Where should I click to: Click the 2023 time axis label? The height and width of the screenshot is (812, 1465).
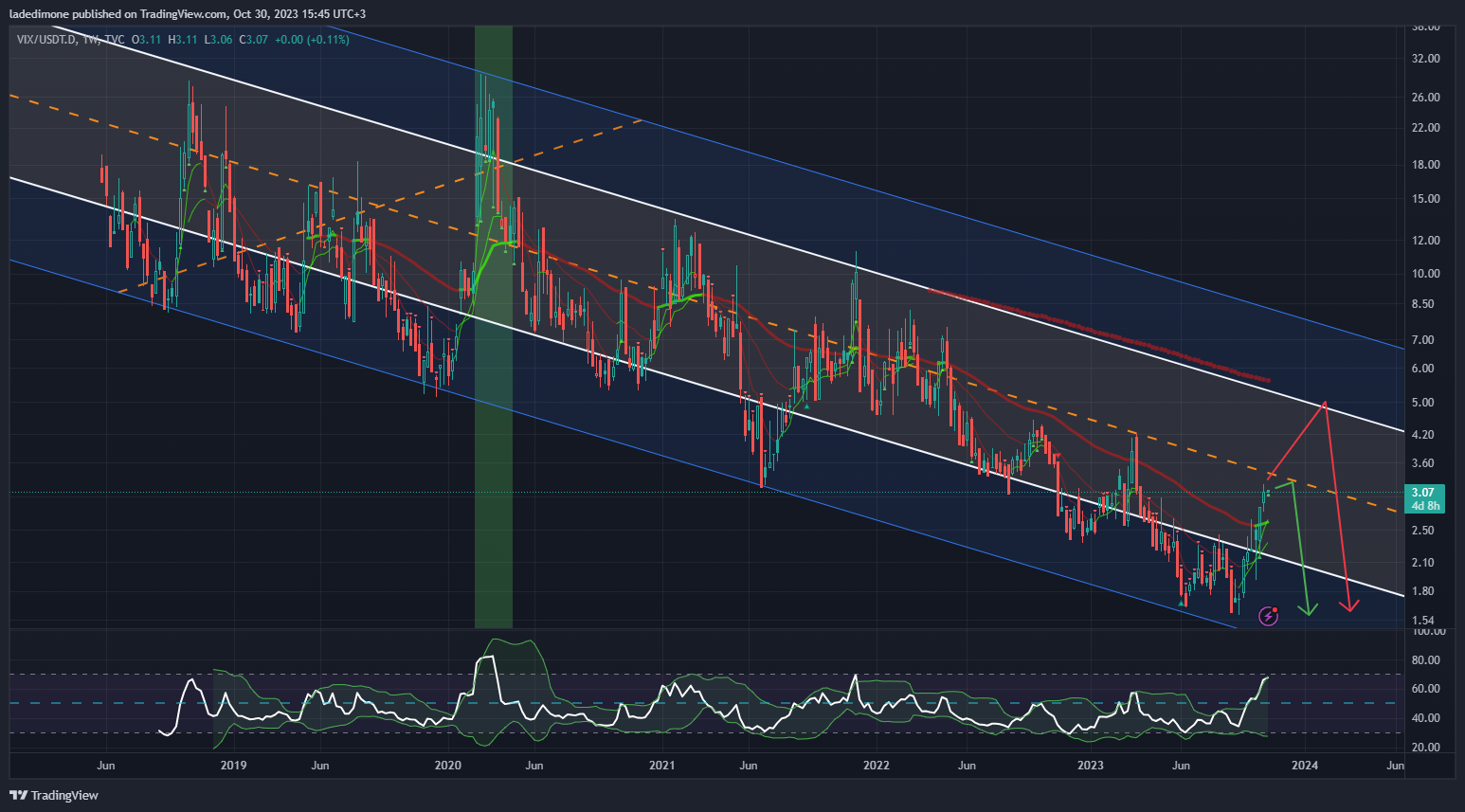tap(1090, 765)
